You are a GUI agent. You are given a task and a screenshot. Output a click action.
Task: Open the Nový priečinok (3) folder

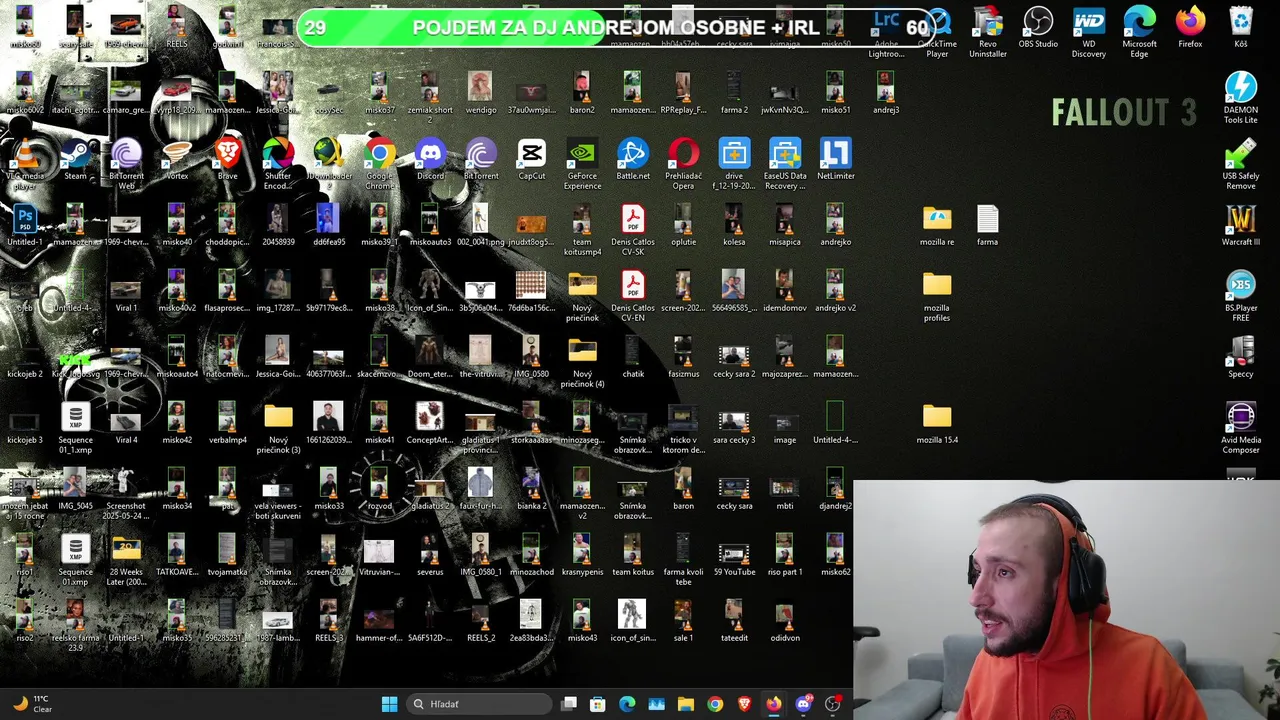(278, 427)
